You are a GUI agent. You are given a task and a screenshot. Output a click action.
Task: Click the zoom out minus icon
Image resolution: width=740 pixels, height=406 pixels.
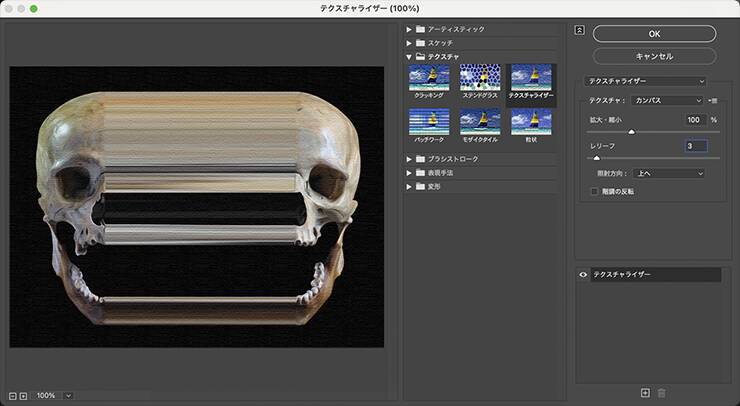pos(12,396)
